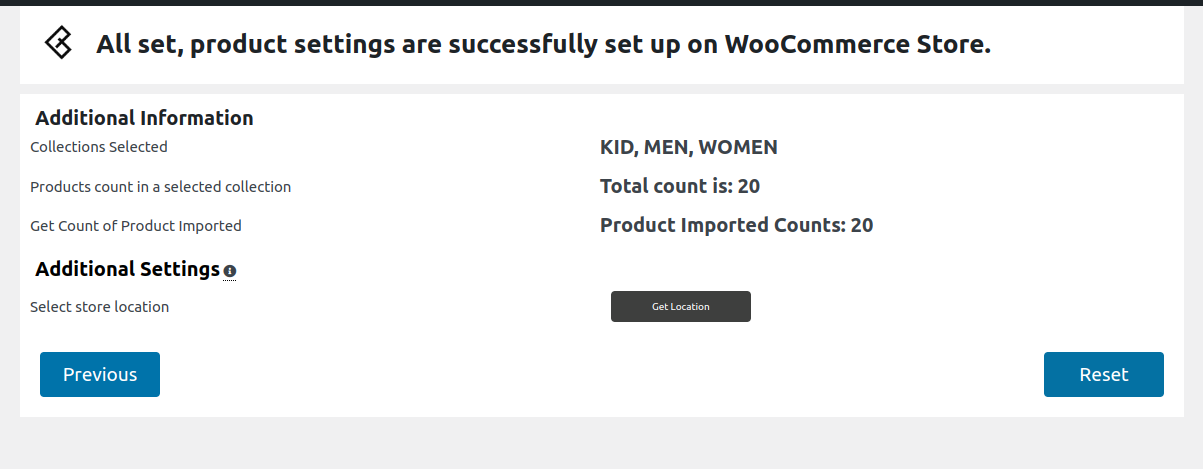Viewport: 1203px width, 469px height.
Task: Click the WOMEN collection name
Action: 738,148
